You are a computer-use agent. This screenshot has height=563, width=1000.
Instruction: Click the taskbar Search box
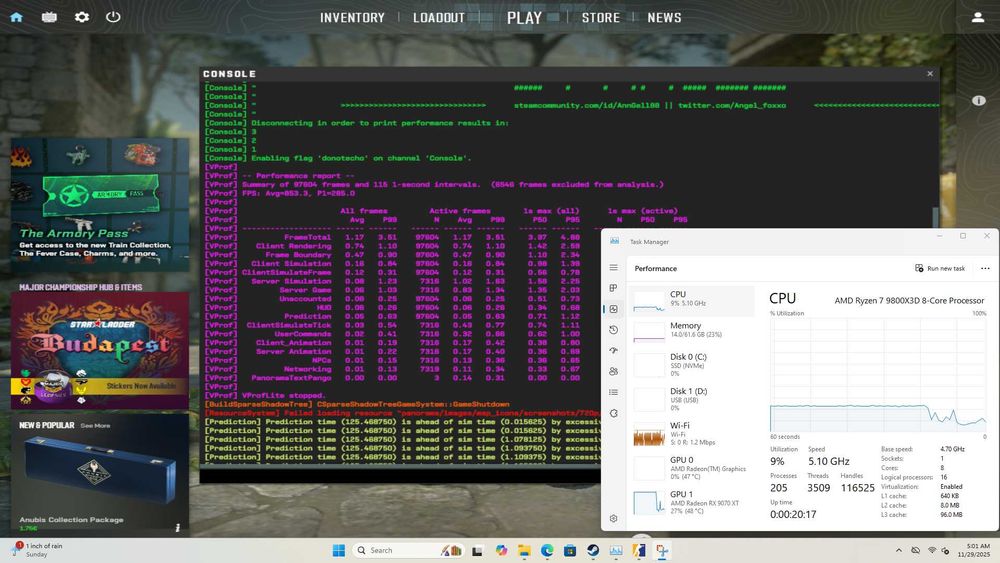(x=408, y=550)
